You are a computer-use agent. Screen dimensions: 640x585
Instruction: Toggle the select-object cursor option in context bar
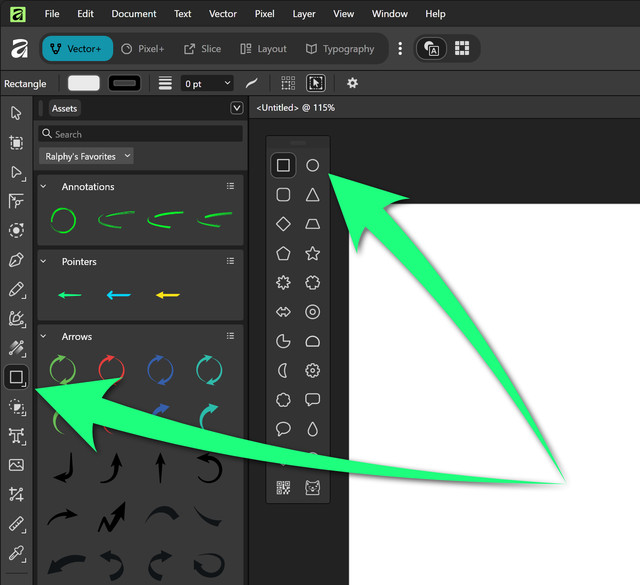coord(316,84)
